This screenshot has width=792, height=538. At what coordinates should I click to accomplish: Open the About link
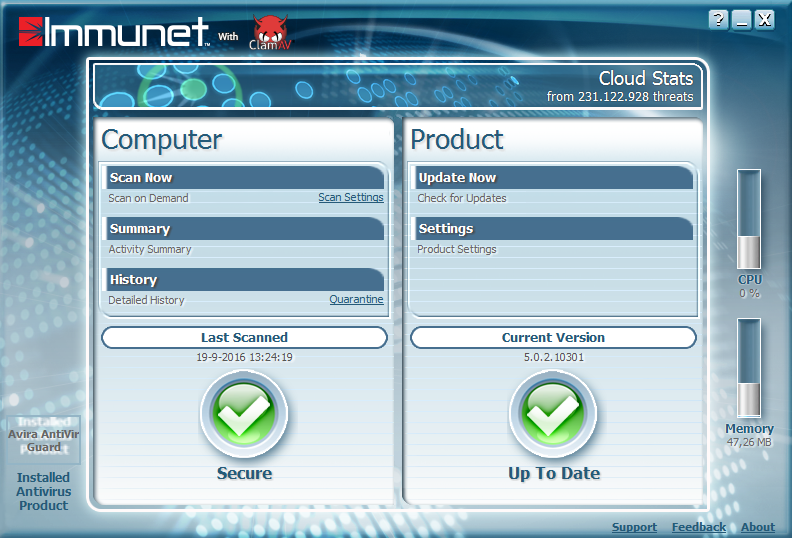(757, 527)
